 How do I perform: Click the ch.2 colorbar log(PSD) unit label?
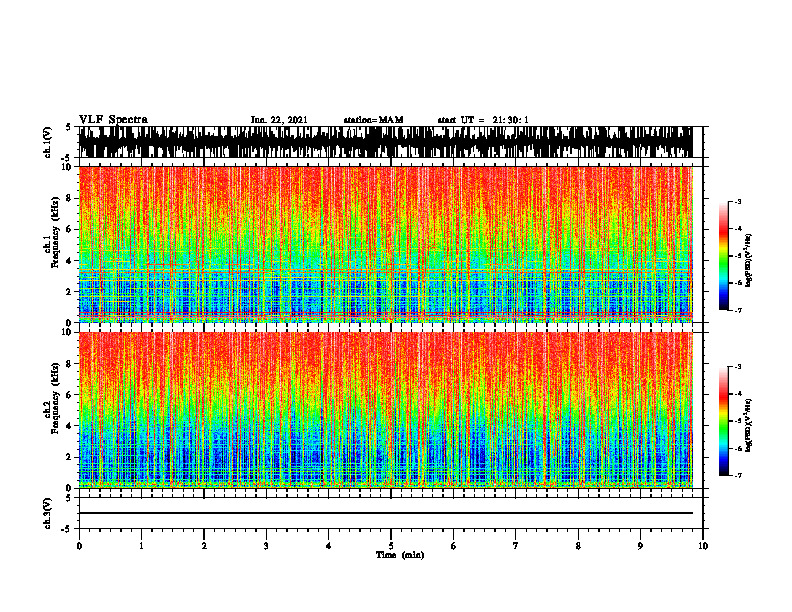pyautogui.click(x=749, y=425)
